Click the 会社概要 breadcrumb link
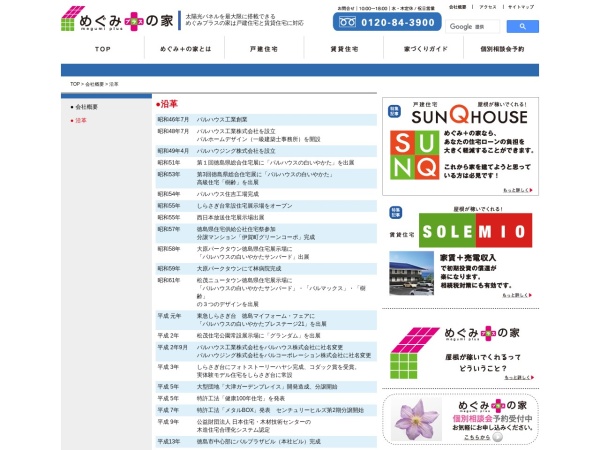Viewport: 600px width, 450px height. 94,84
